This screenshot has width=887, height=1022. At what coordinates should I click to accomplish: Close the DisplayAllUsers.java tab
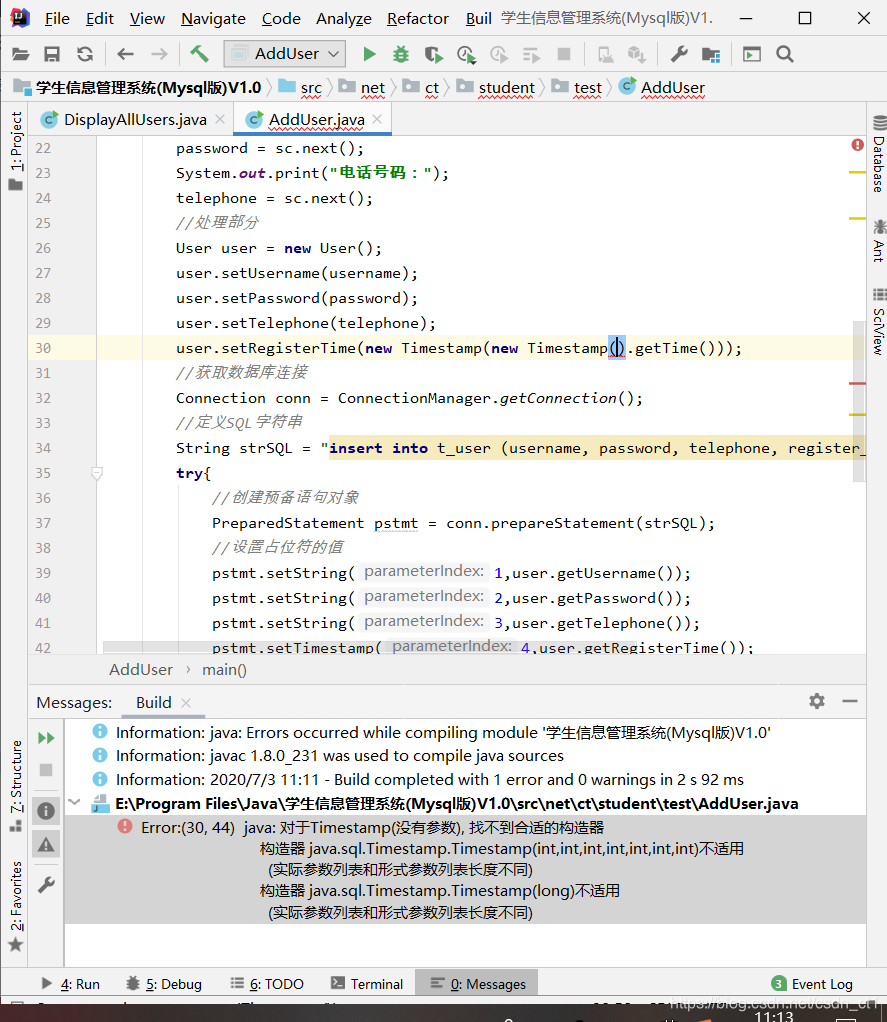[220, 119]
